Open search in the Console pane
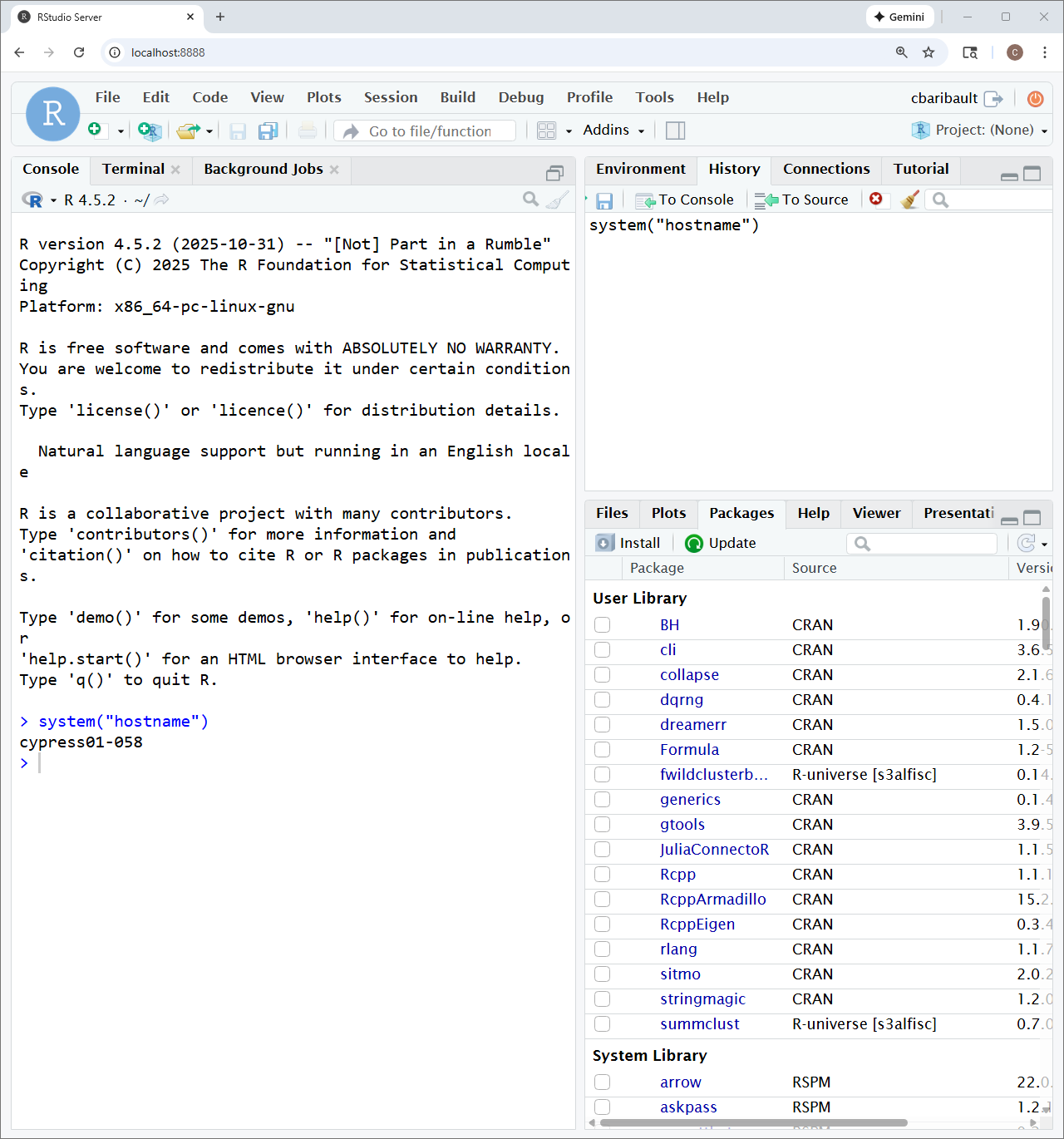The width and height of the screenshot is (1064, 1139). tap(531, 200)
